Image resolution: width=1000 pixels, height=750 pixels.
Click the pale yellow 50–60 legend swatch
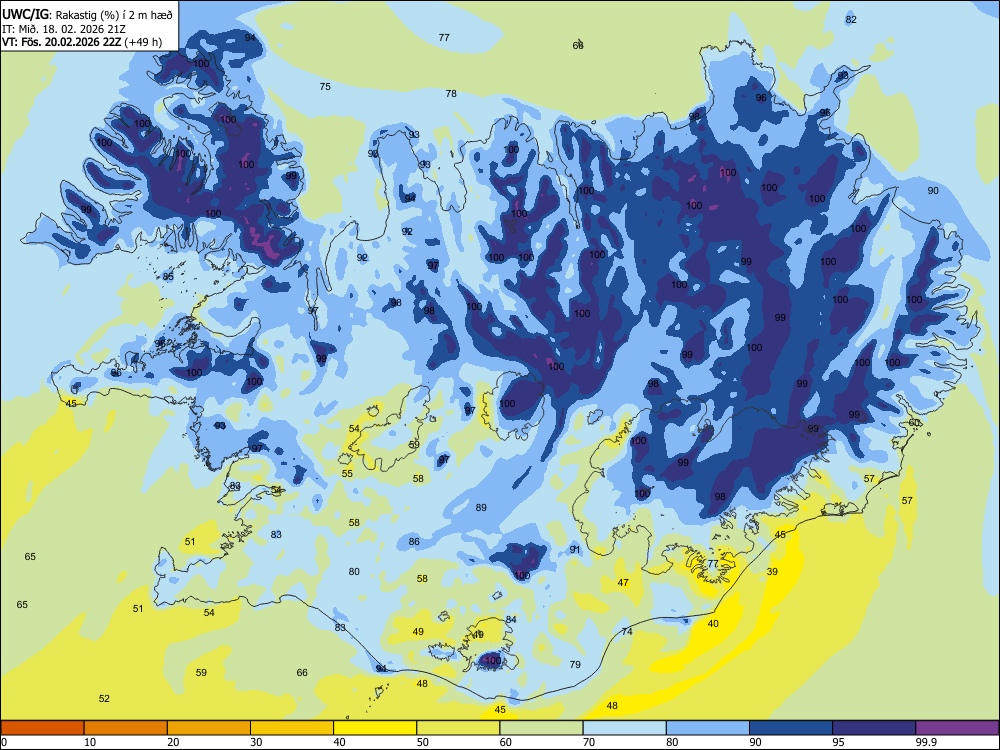(458, 728)
